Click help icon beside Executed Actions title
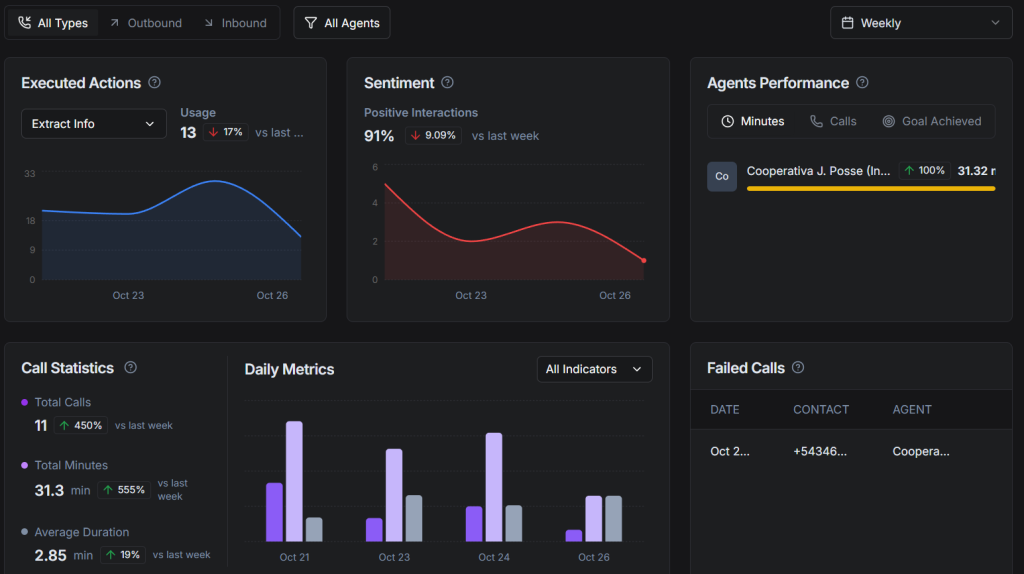 [154, 83]
